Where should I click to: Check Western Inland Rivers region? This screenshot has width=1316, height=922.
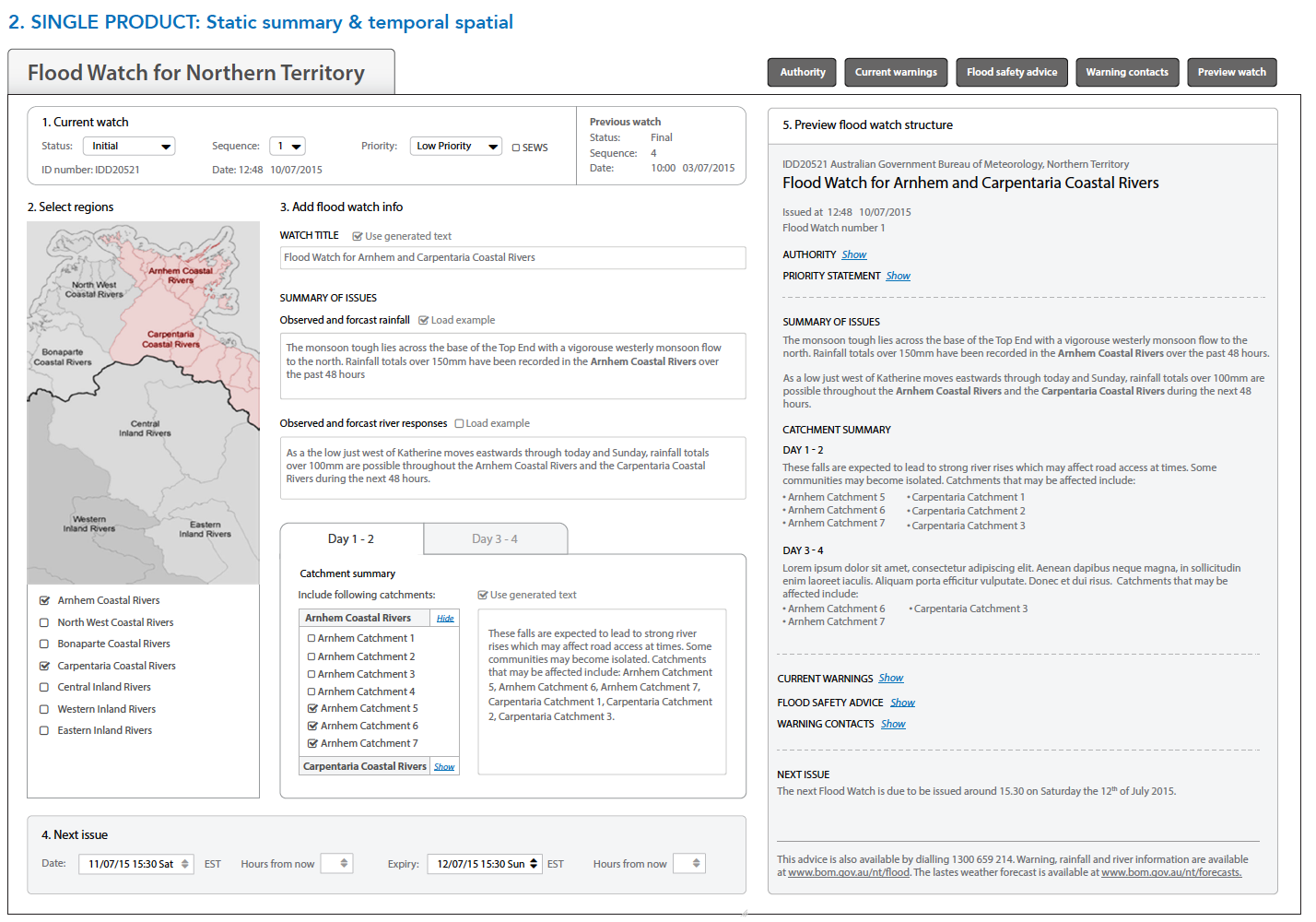(x=44, y=709)
